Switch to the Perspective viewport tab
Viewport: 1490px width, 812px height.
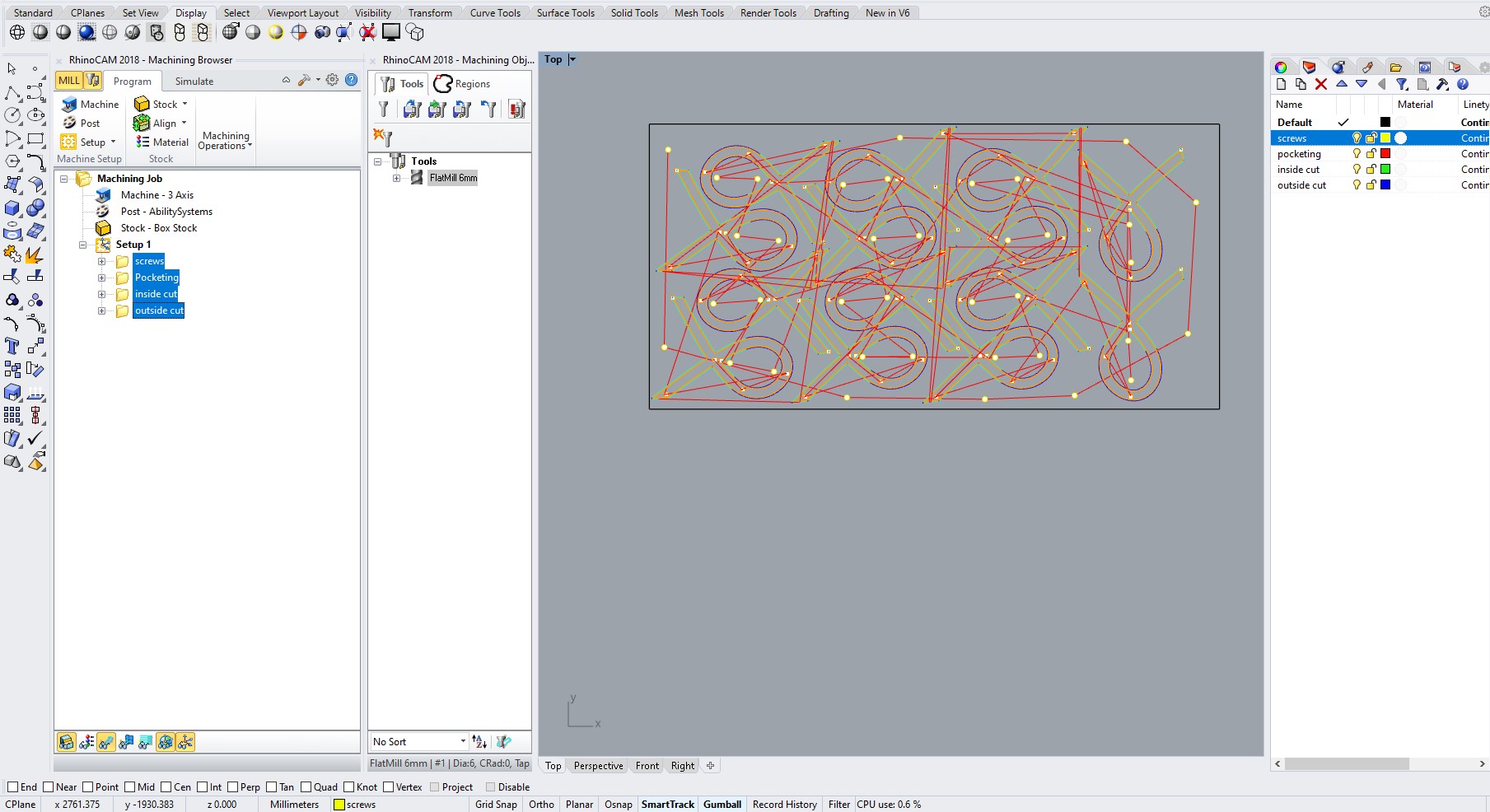point(598,766)
